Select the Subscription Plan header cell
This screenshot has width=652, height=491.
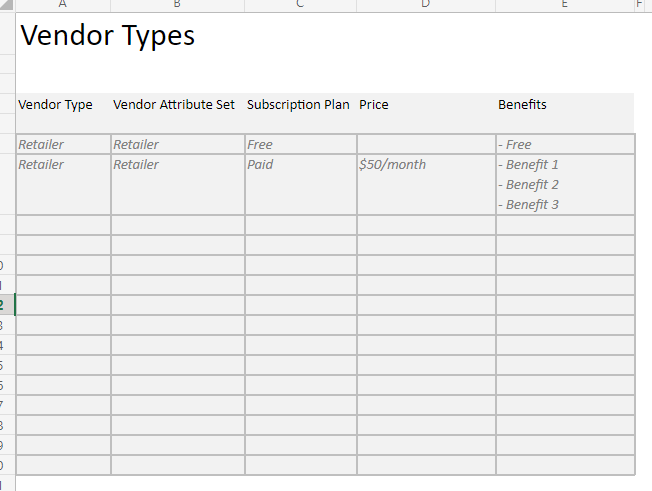coord(300,113)
